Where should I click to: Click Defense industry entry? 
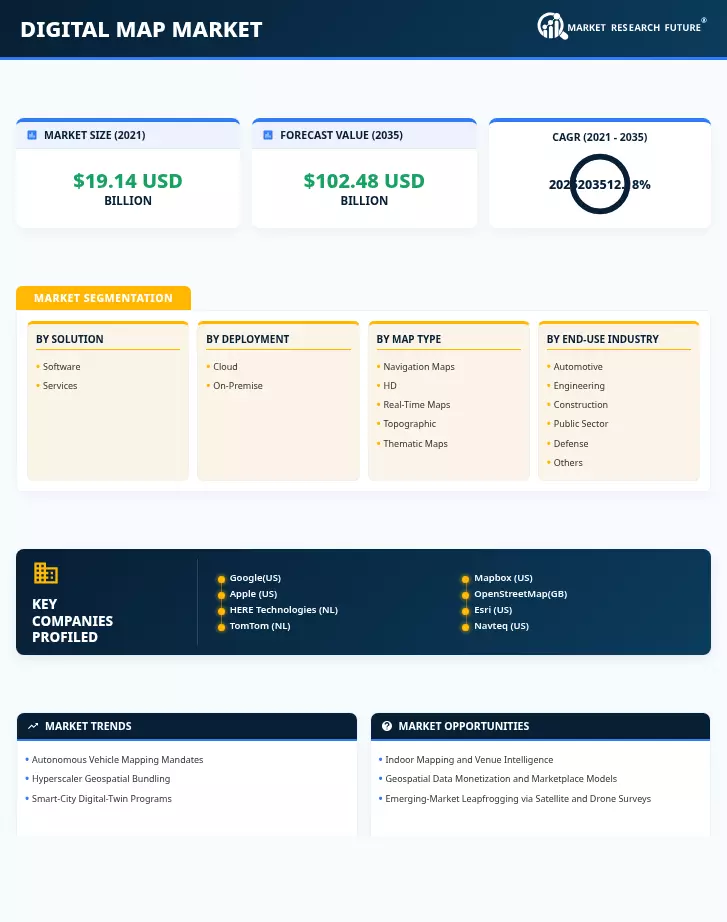(x=571, y=444)
